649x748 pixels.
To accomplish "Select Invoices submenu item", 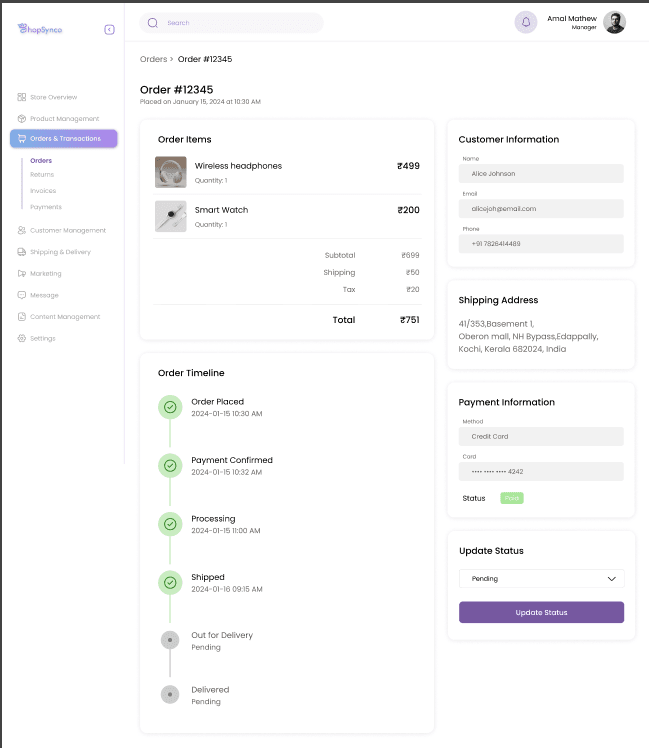I will [x=43, y=191].
